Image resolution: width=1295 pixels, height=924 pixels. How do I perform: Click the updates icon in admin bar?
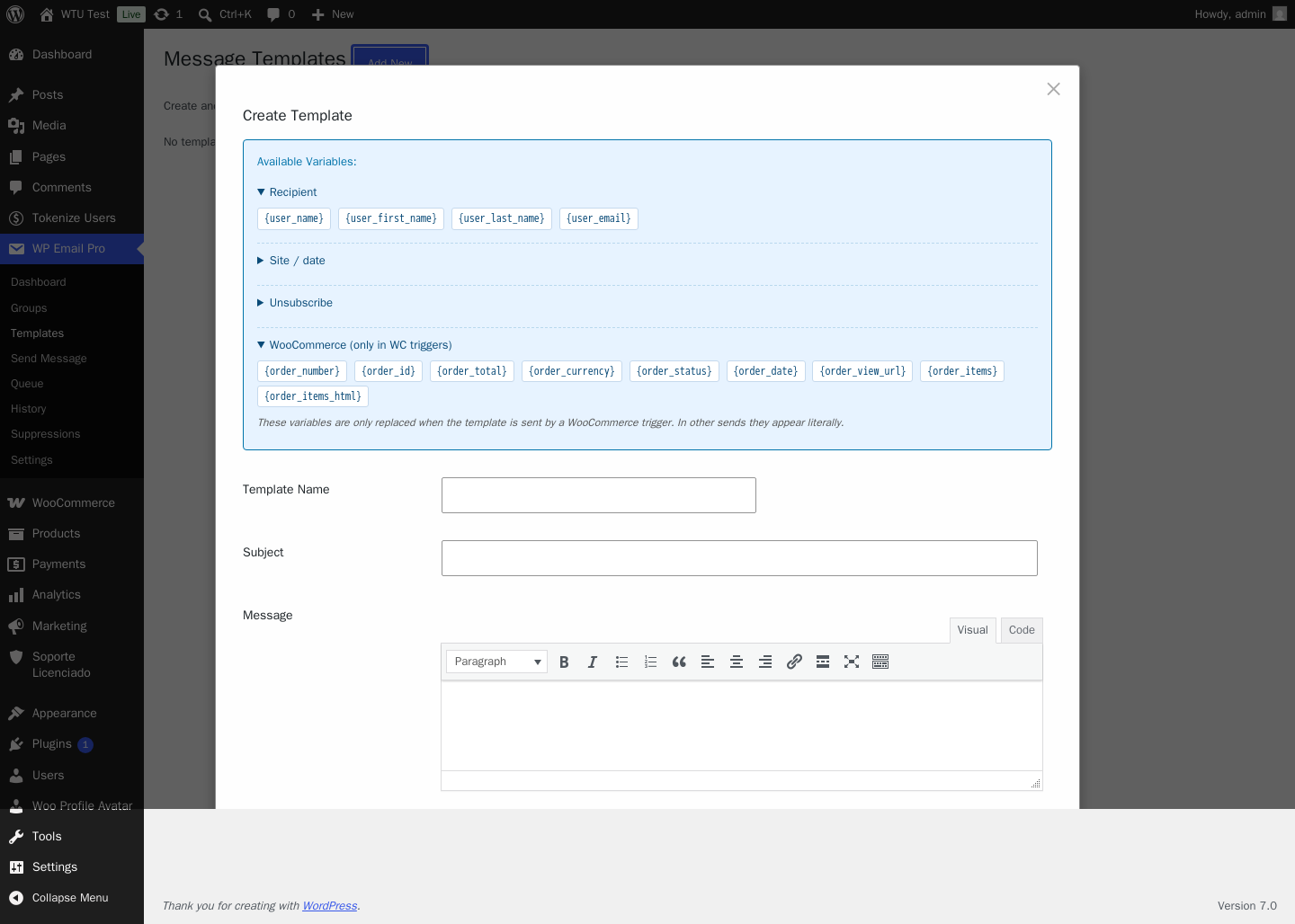(x=168, y=14)
